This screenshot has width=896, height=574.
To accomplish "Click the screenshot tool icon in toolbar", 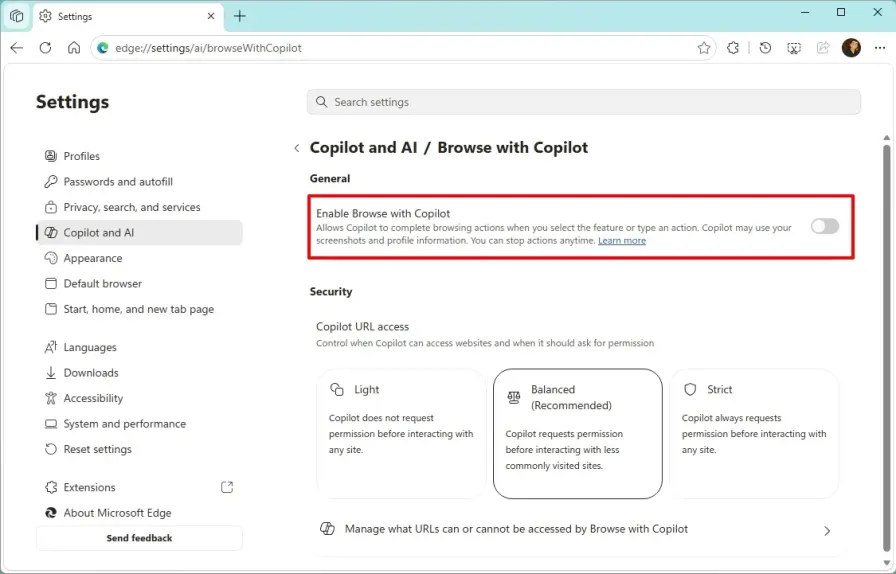I will [794, 48].
